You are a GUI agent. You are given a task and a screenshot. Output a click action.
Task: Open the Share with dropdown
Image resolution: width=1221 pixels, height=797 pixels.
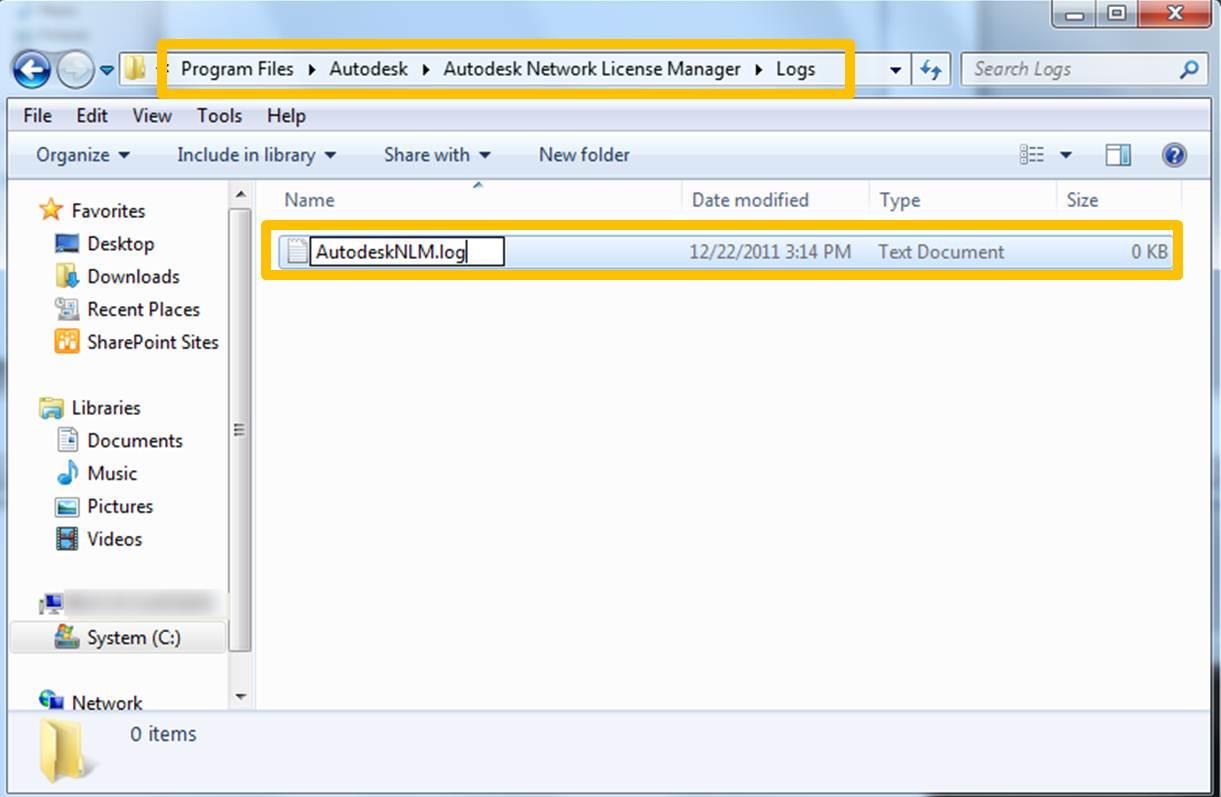[x=437, y=155]
